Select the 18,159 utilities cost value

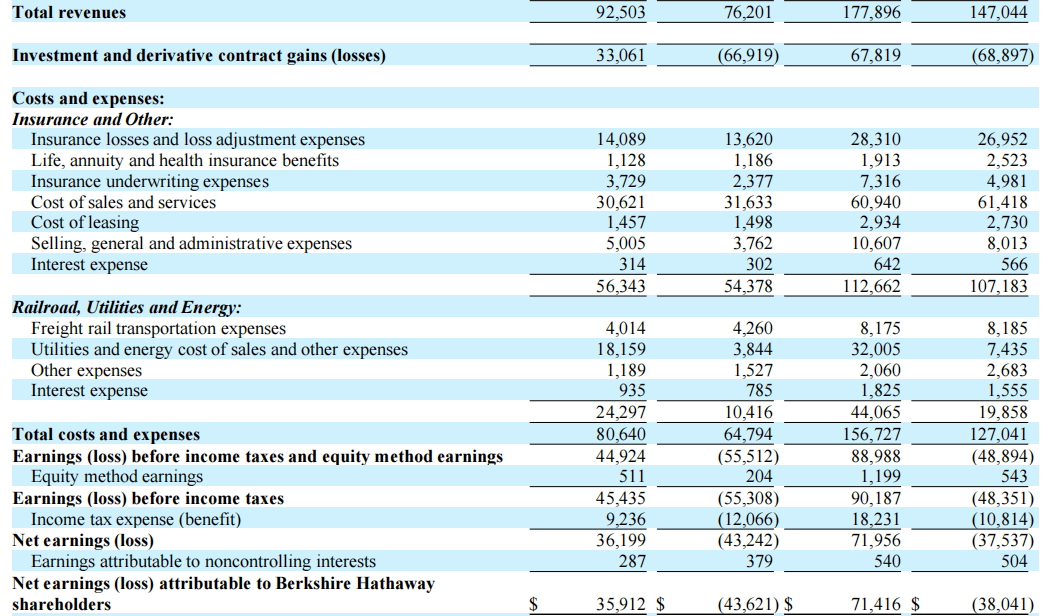click(621, 349)
